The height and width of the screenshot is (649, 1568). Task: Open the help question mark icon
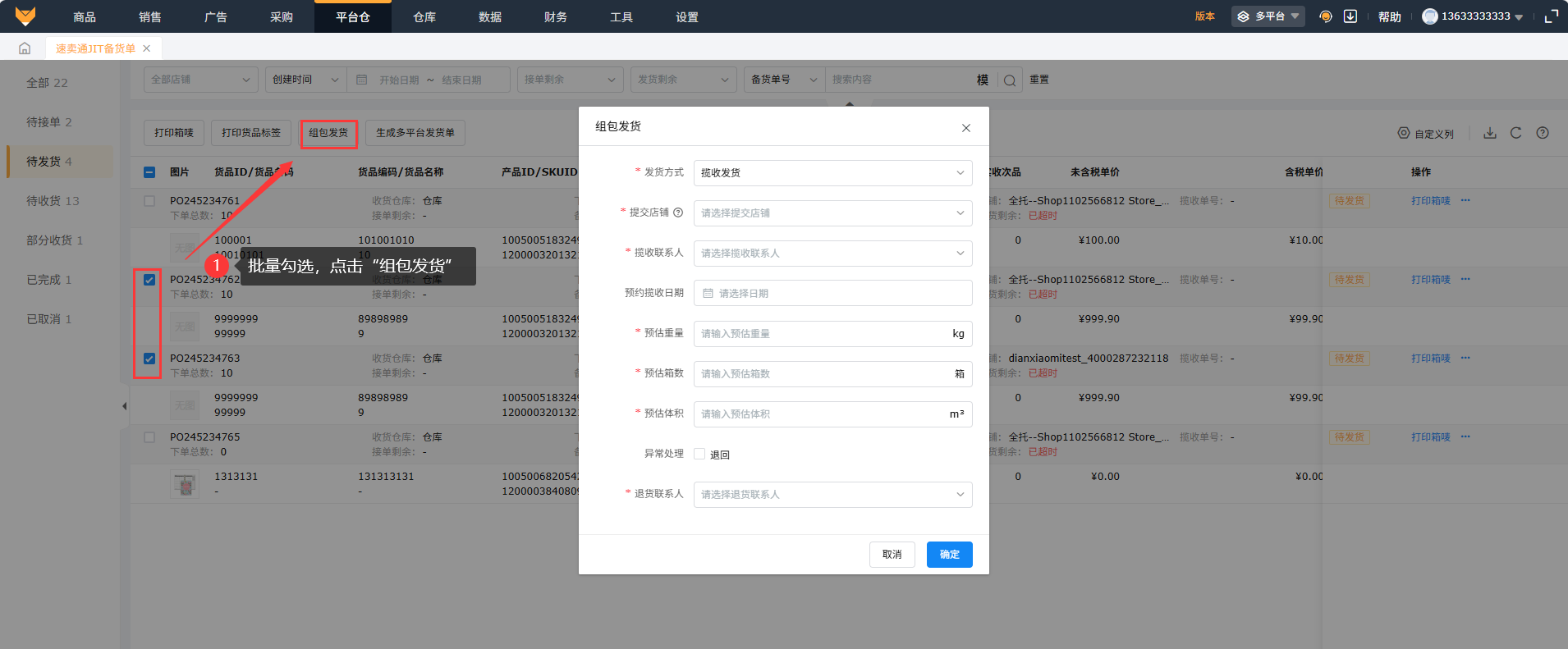point(1543,133)
